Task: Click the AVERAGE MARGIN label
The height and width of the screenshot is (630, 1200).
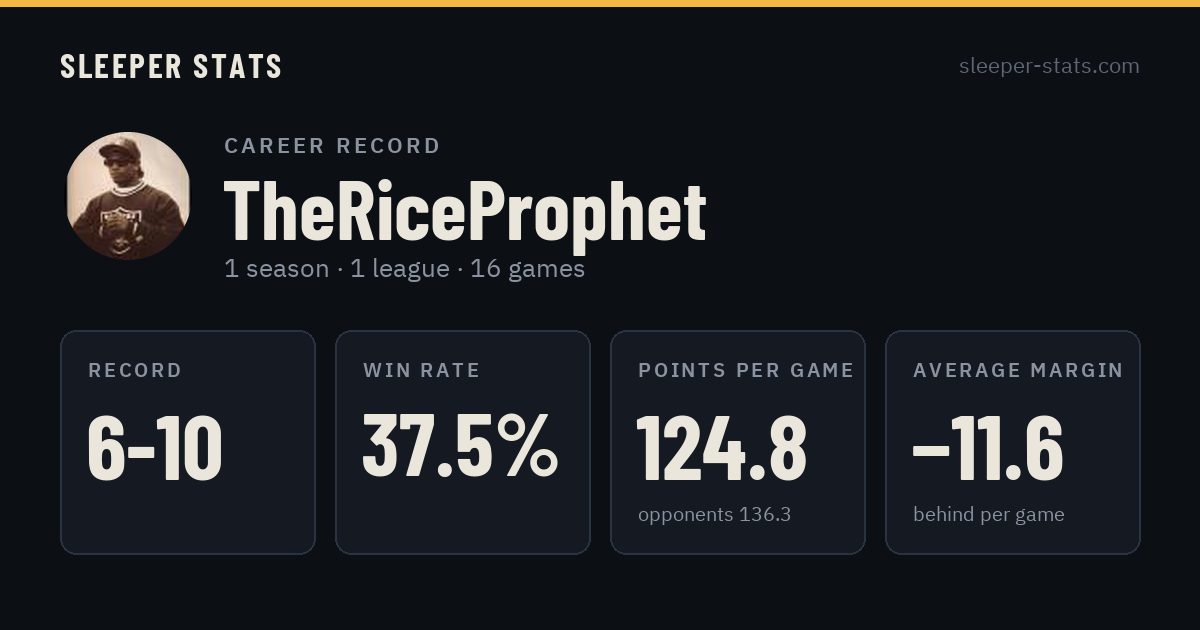Action: [x=1018, y=370]
